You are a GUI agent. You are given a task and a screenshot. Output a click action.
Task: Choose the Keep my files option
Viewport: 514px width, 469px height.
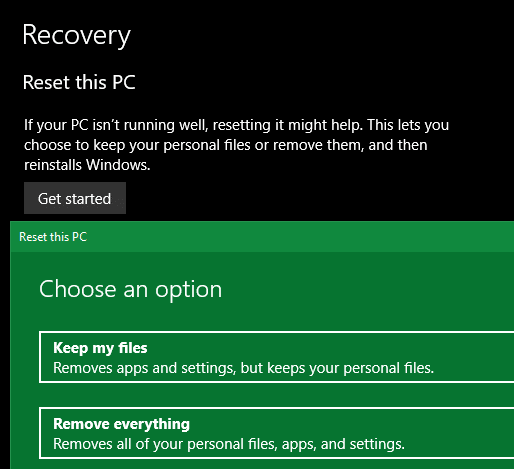tap(276, 357)
